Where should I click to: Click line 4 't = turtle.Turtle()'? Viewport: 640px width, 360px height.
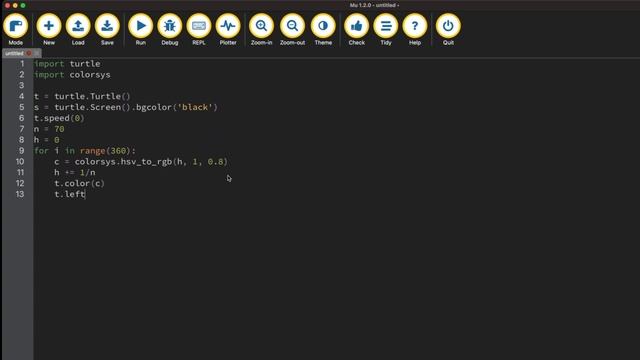[82, 96]
